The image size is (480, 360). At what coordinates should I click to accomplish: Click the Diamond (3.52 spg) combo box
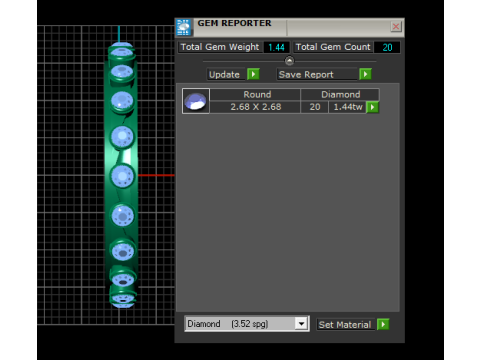click(247, 324)
